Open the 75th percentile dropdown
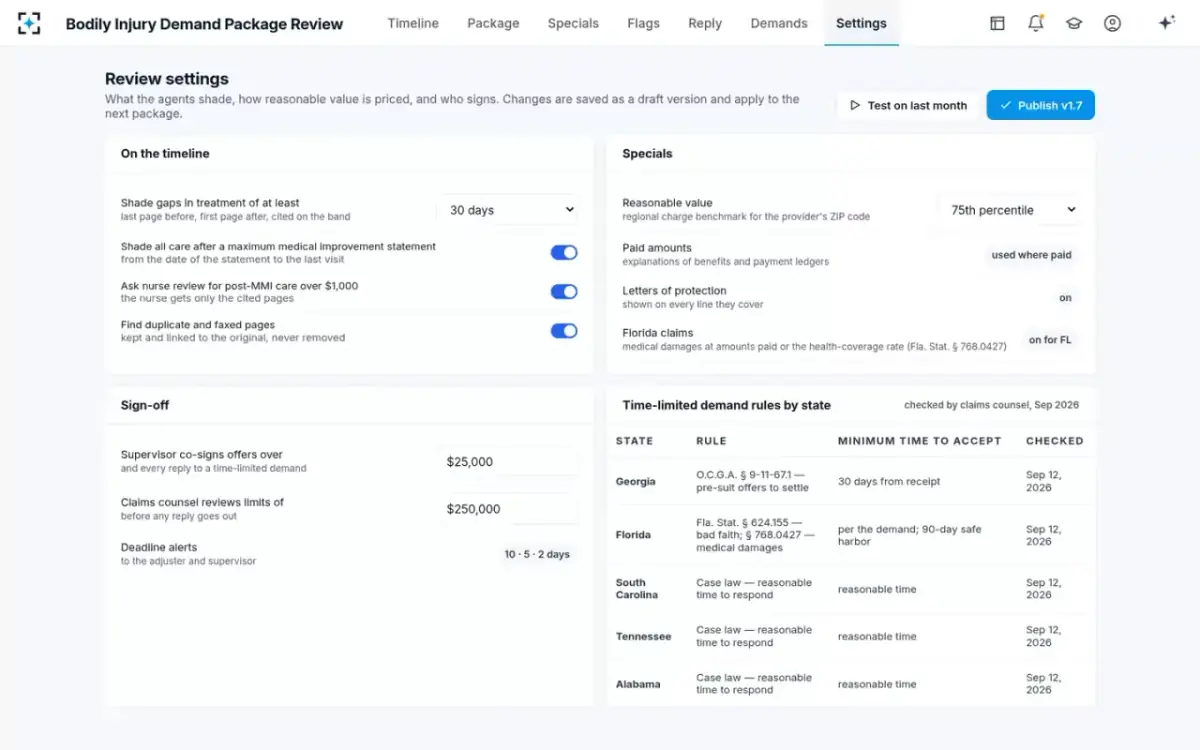Image resolution: width=1200 pixels, height=750 pixels. point(1012,210)
